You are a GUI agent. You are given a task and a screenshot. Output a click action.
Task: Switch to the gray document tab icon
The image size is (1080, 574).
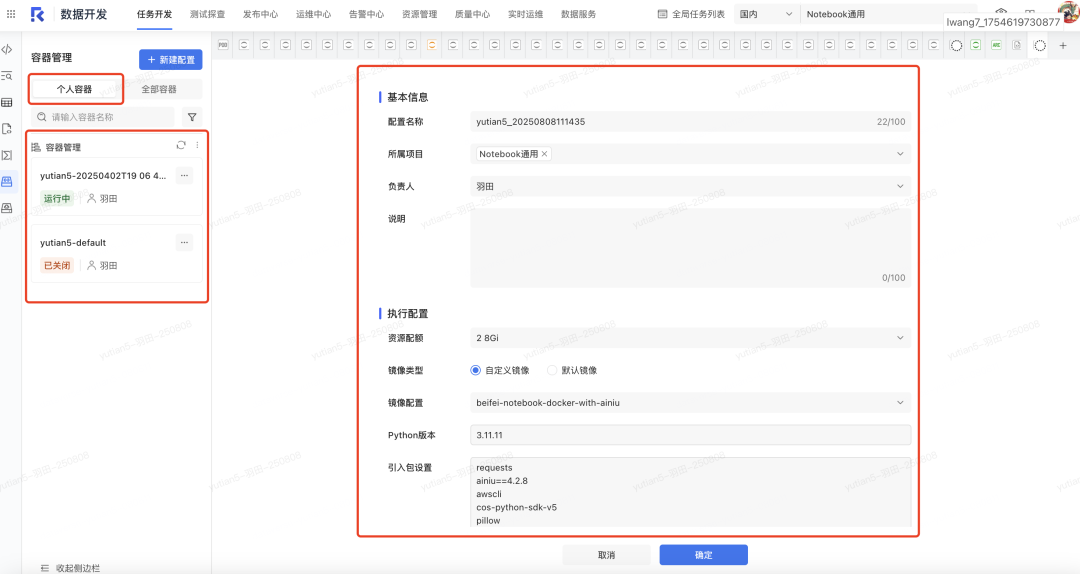1017,45
